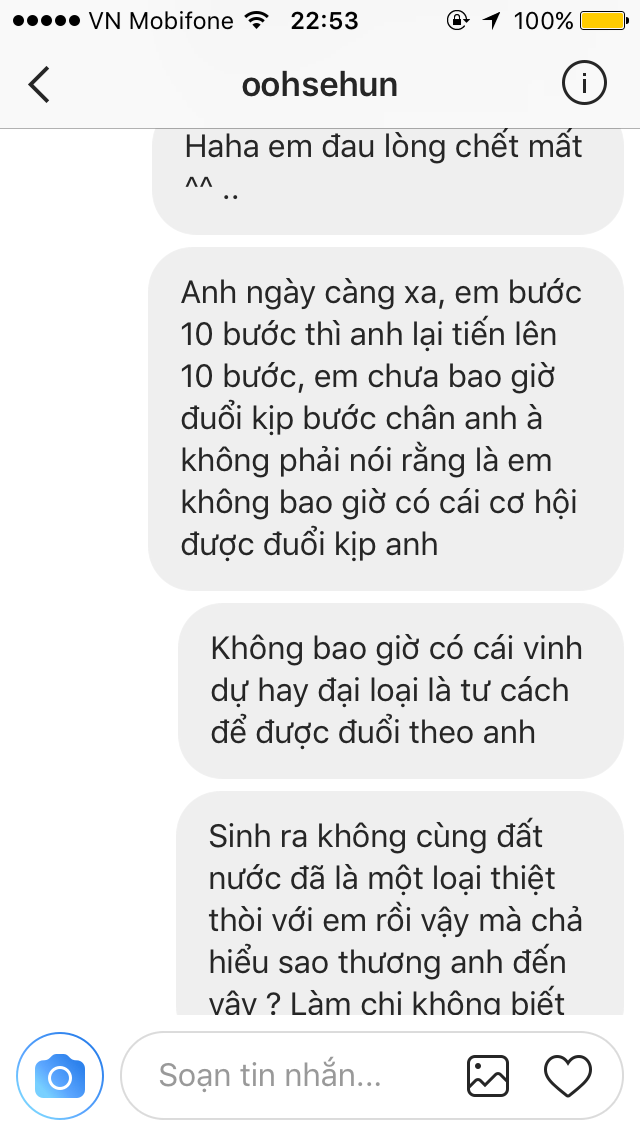This screenshot has width=640, height=1136.
Task: Open the blue camera button
Action: pos(60,1077)
